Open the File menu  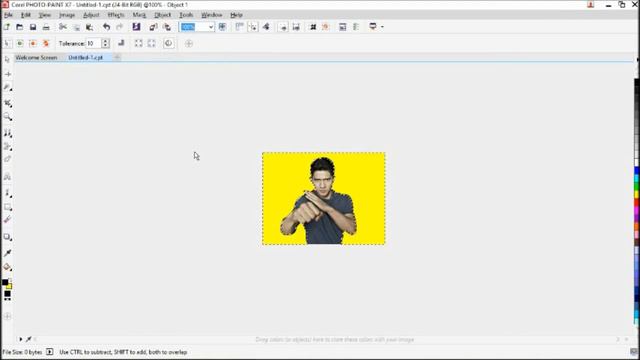click(x=9, y=15)
